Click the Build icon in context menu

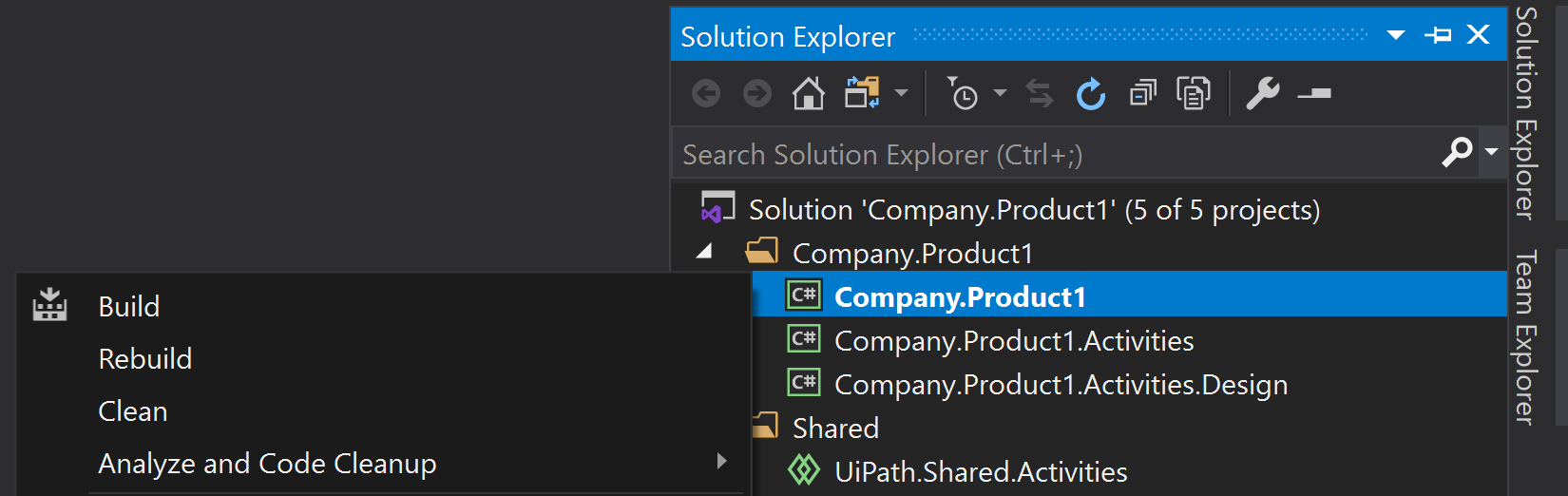49,305
